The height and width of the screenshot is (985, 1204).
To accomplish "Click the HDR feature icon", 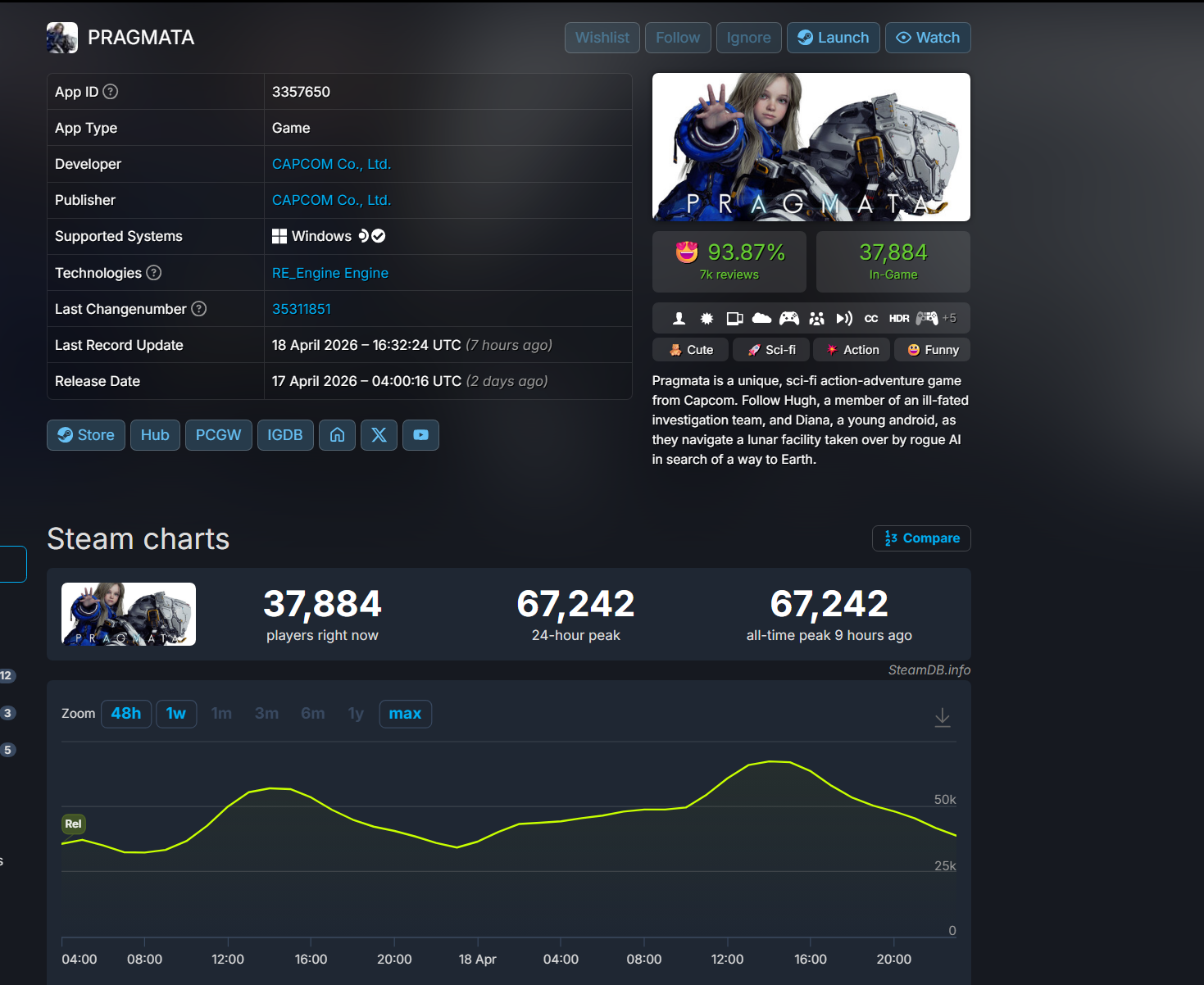I will click(899, 318).
